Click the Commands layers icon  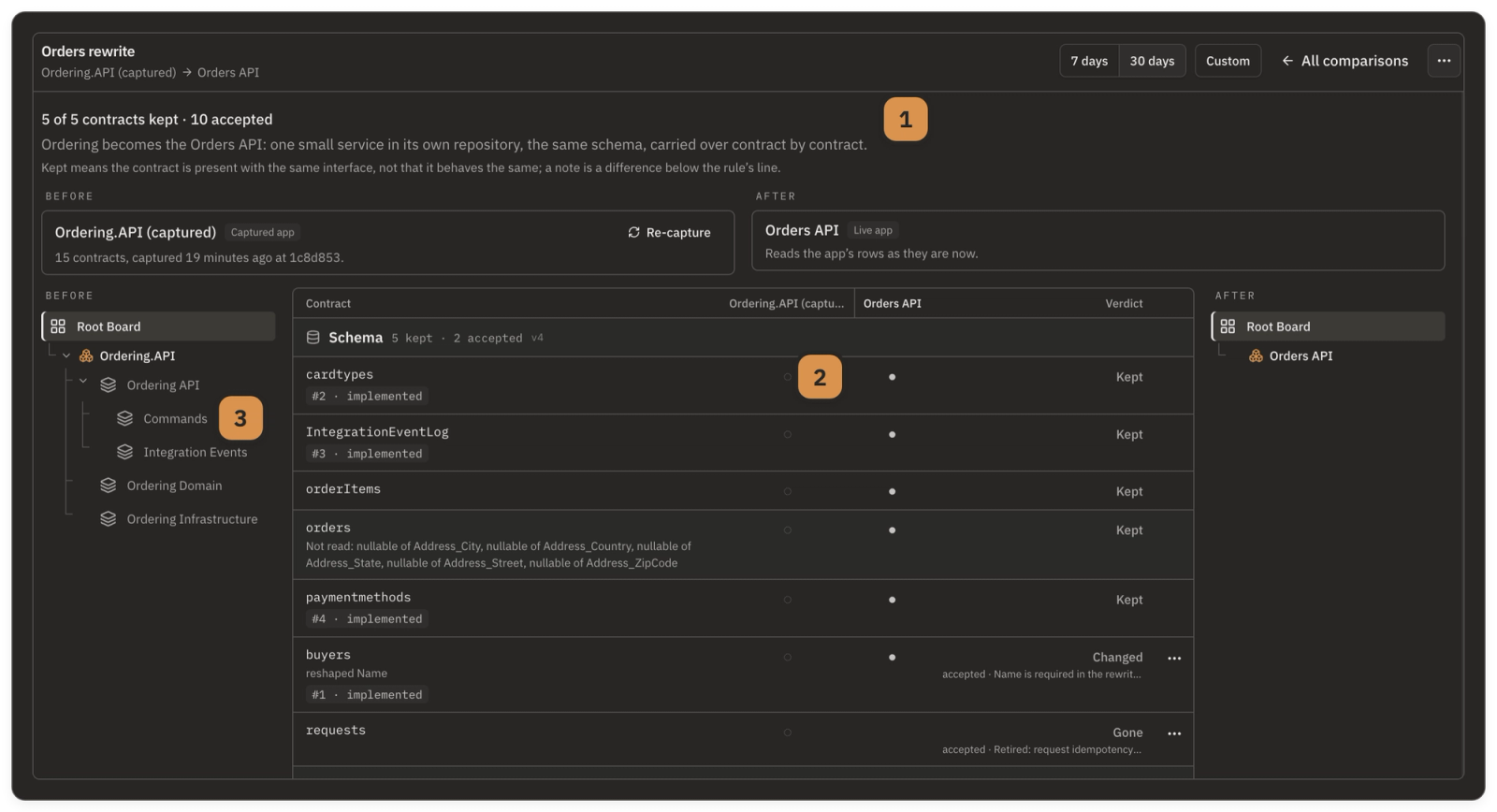124,419
